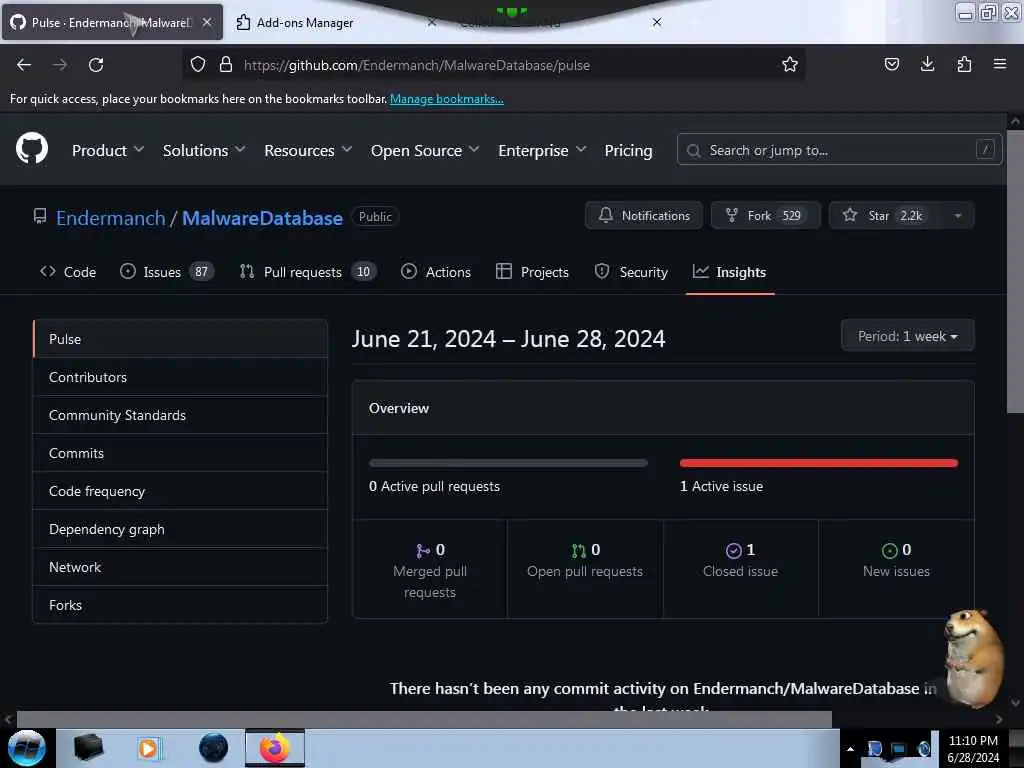Open the Star lists dropdown arrow
This screenshot has width=1024, height=768.
coord(957,216)
